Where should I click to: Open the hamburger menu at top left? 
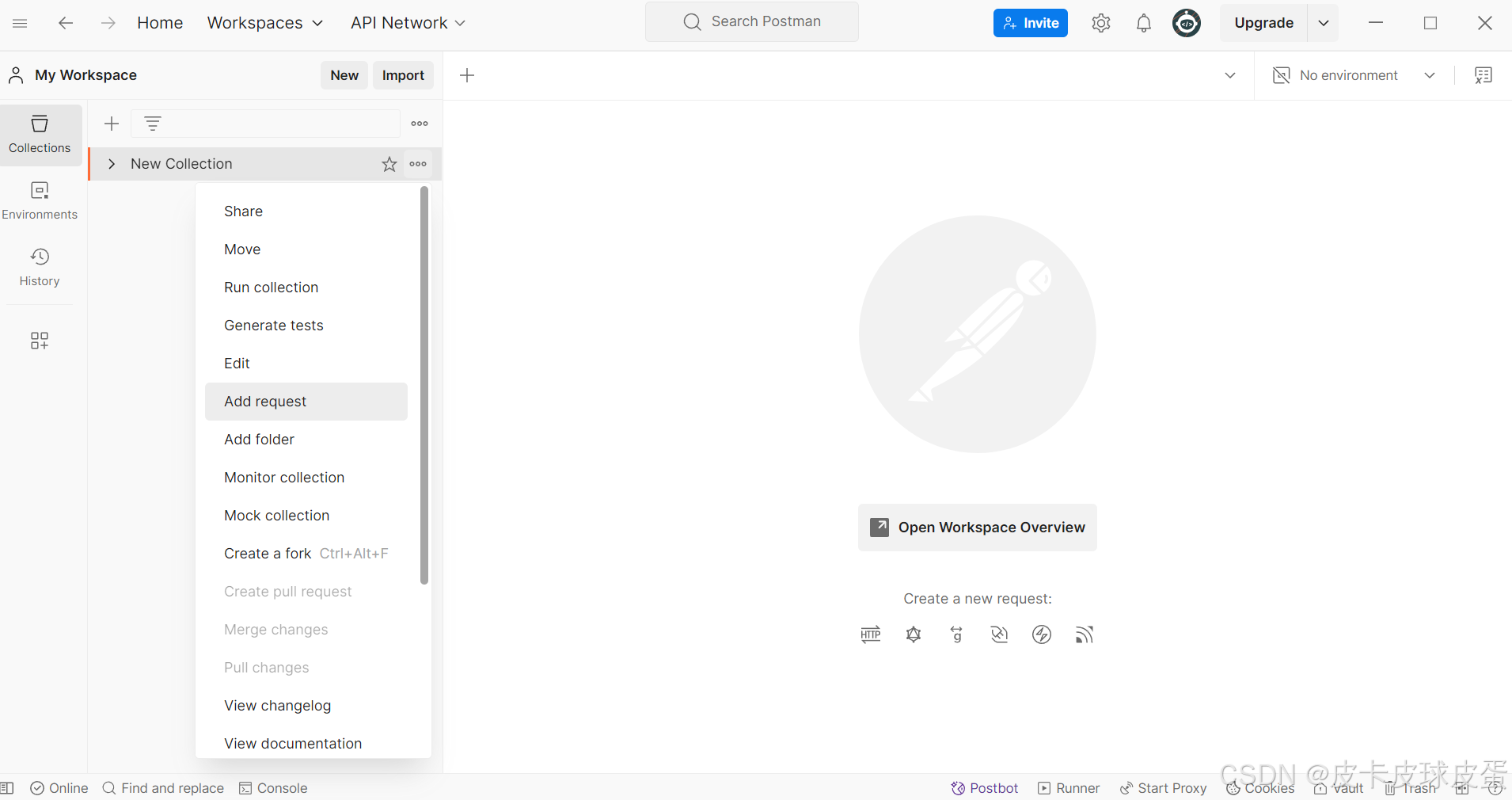[x=21, y=23]
